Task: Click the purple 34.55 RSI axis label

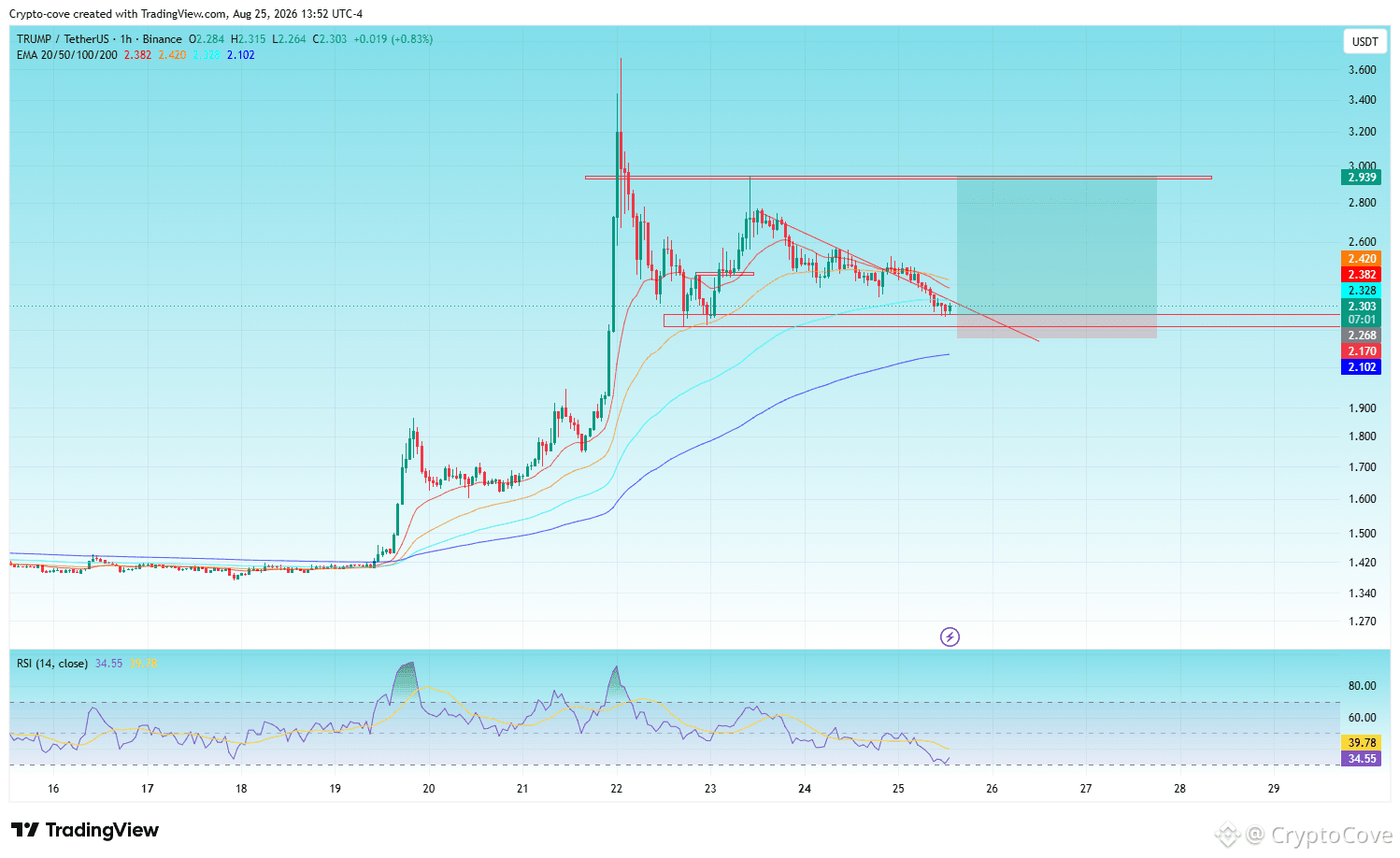Action: (1362, 759)
